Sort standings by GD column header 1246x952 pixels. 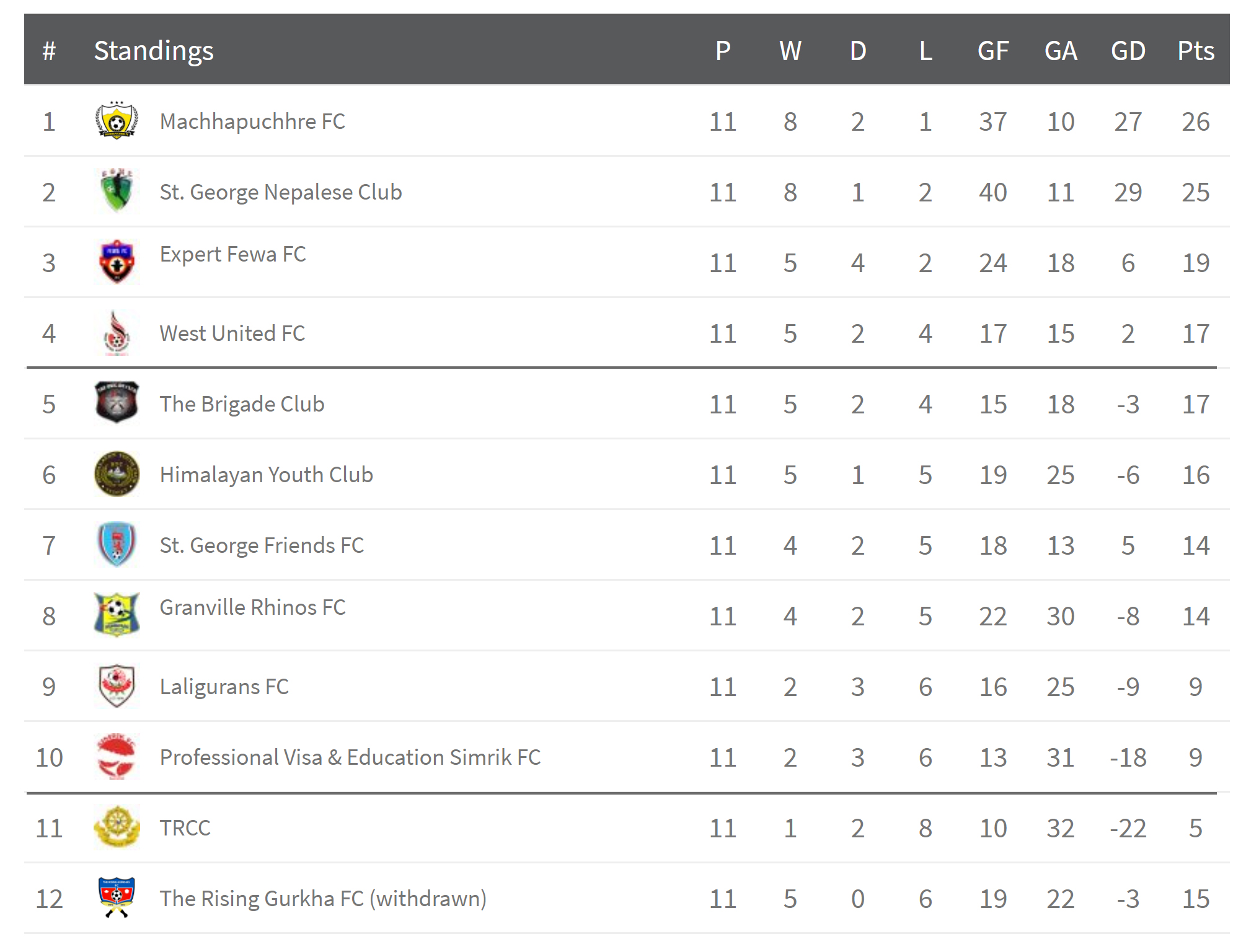pyautogui.click(x=1128, y=51)
